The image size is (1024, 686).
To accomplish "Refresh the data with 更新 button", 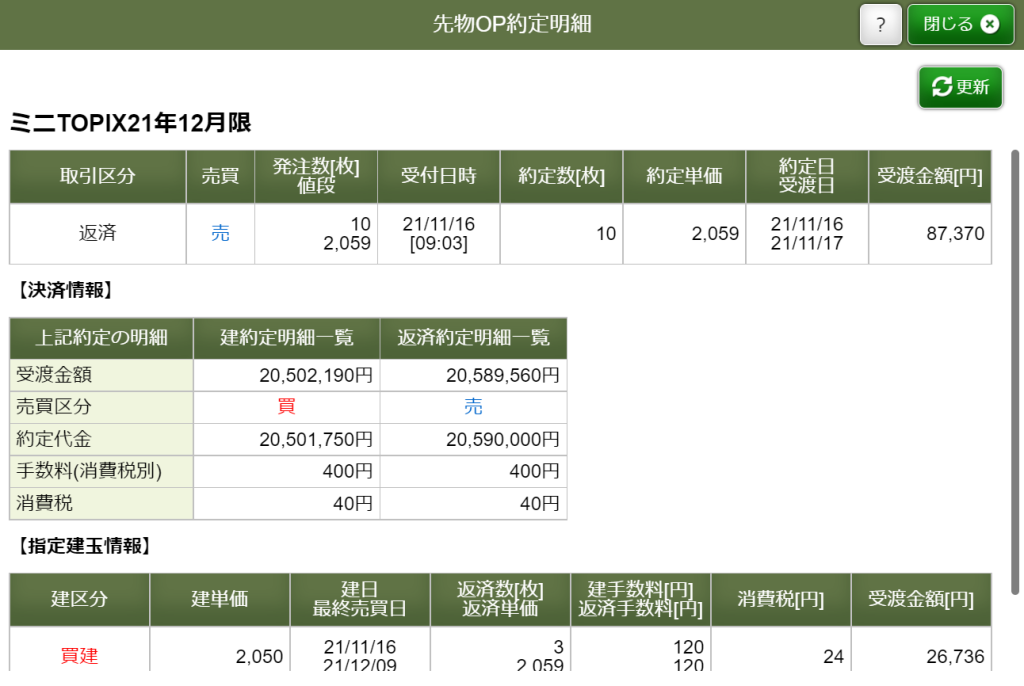I will [960, 87].
